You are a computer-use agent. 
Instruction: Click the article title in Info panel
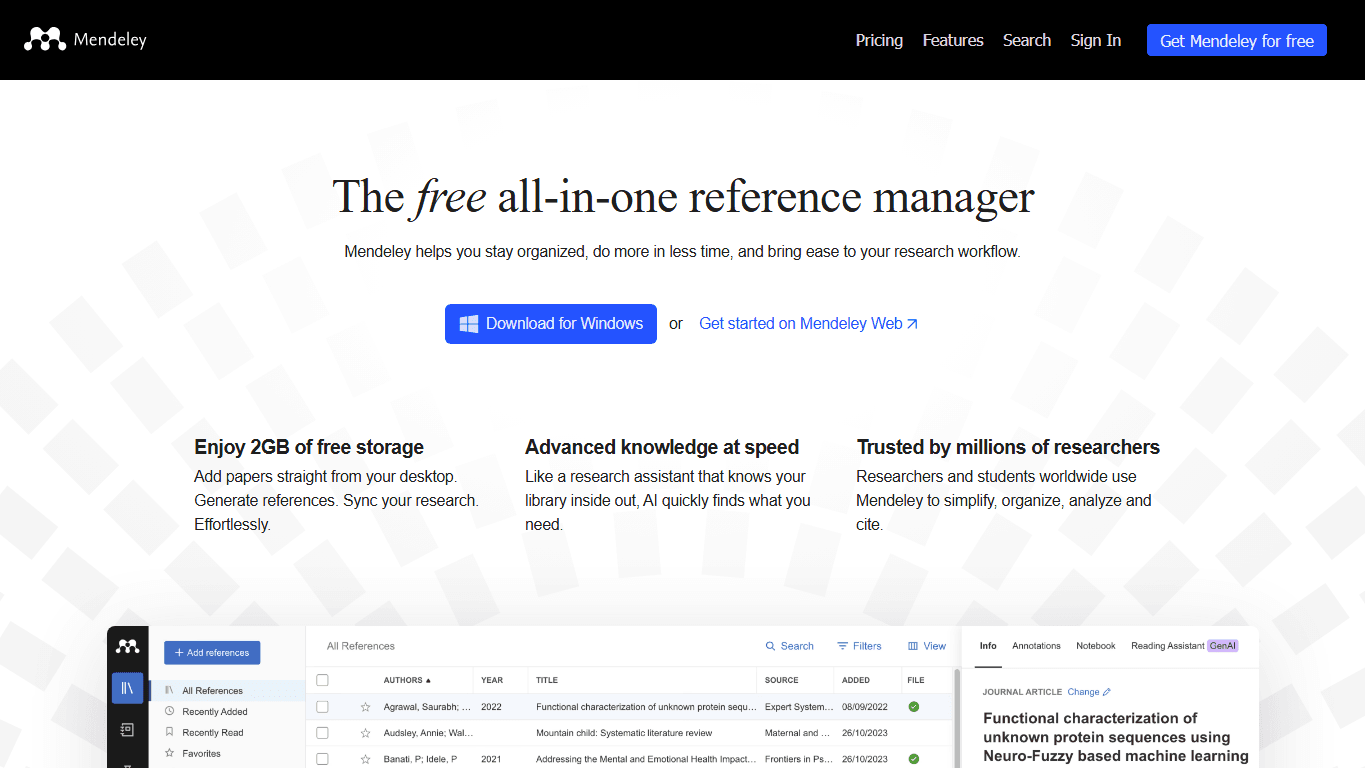click(1115, 737)
